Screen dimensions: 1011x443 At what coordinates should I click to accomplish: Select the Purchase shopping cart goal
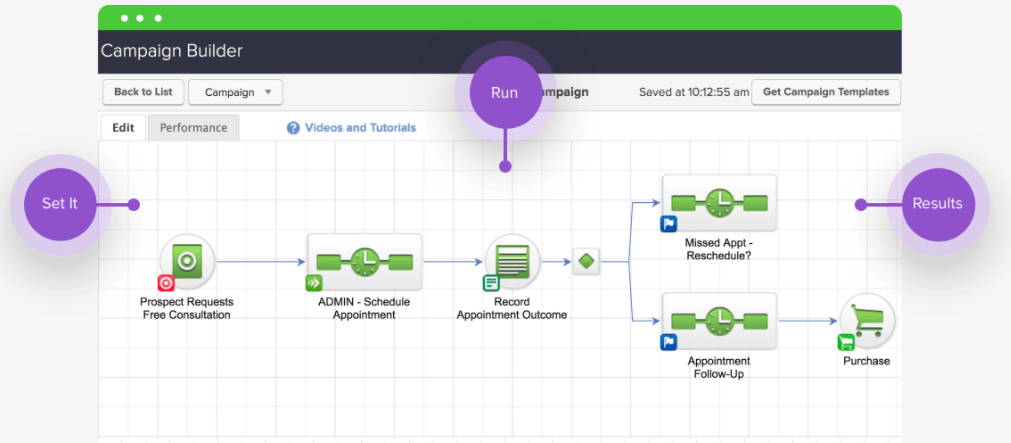click(x=867, y=320)
